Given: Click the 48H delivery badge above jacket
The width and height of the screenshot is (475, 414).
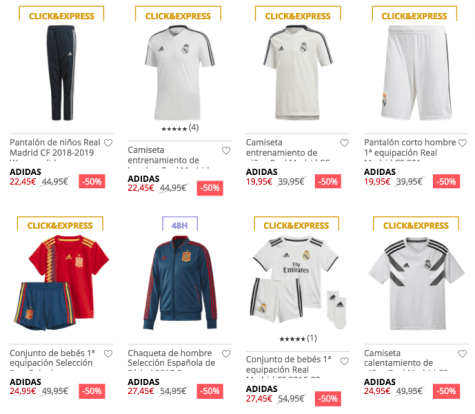Looking at the screenshot, I should tap(180, 224).
